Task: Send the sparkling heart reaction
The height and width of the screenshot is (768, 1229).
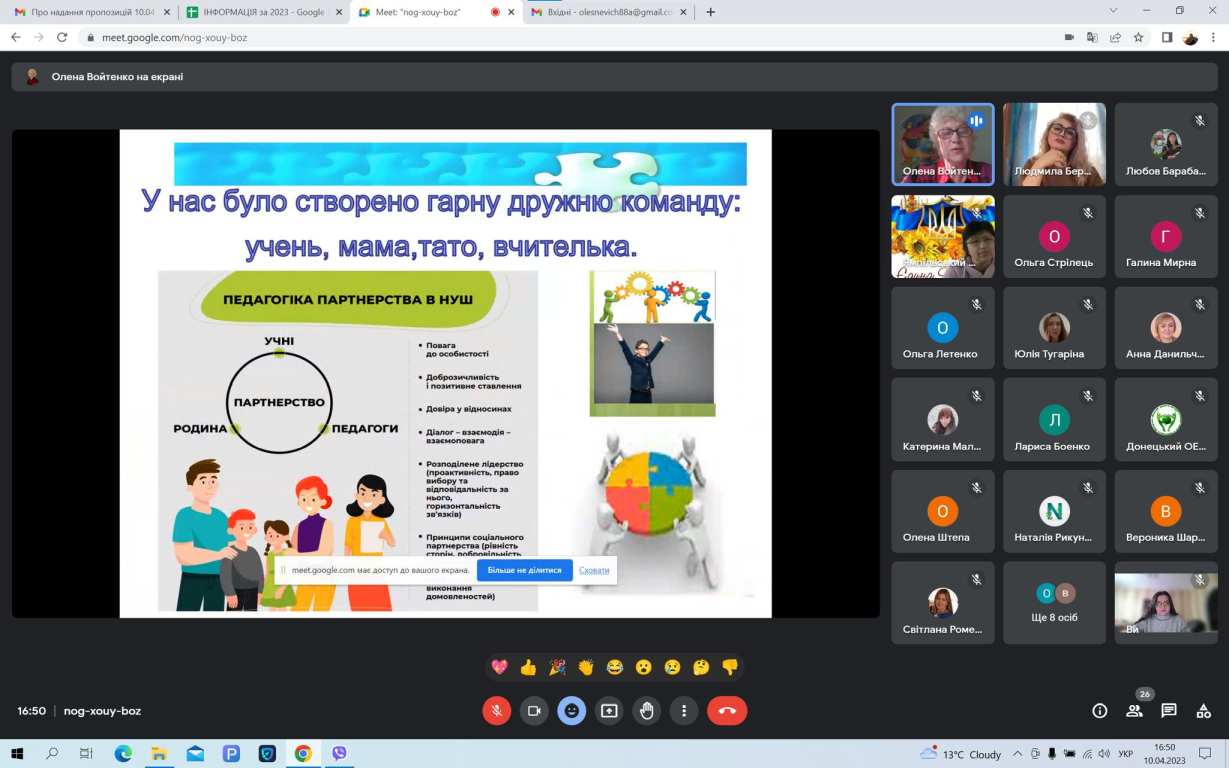Action: click(x=500, y=667)
